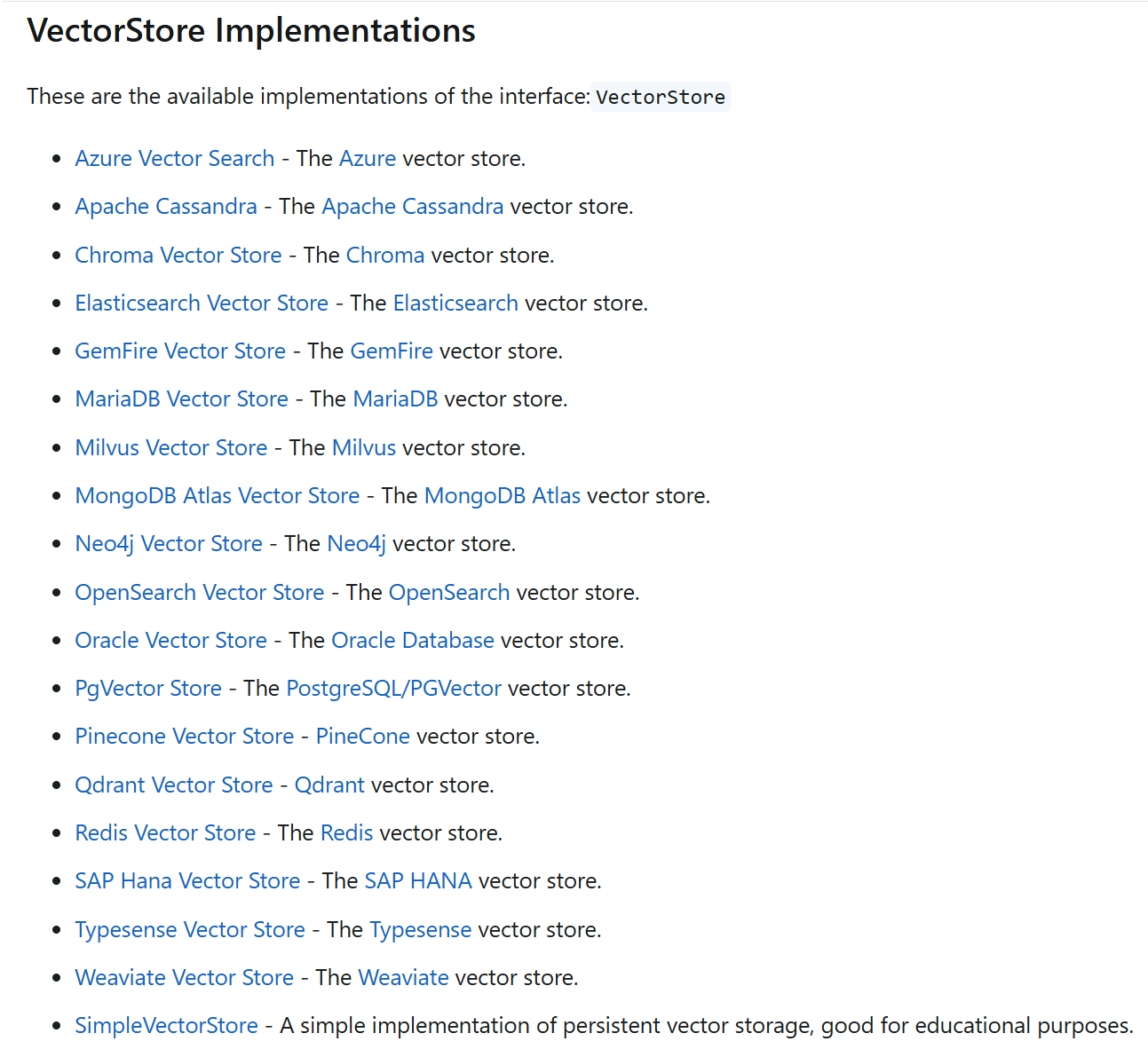Follow the Weaviate link in the description
The image size is (1148, 1057).
(404, 978)
